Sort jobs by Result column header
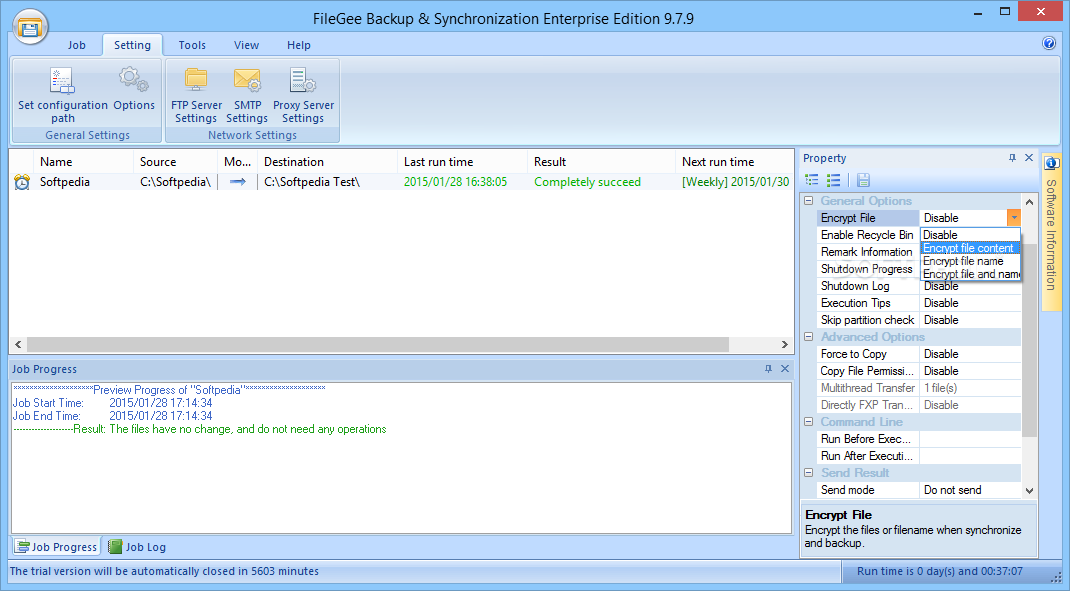Viewport: 1070px width, 591px height. [x=601, y=162]
